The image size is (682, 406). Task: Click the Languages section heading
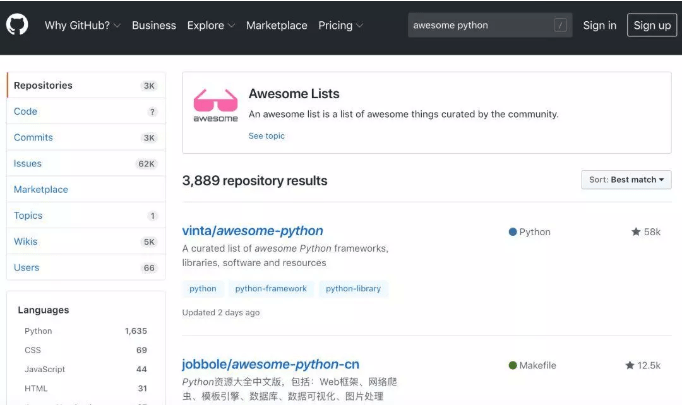(43, 310)
